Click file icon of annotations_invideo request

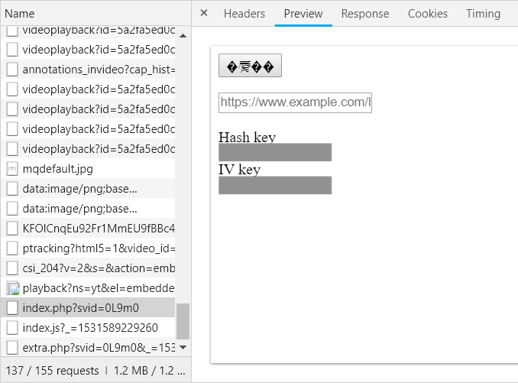[12, 70]
